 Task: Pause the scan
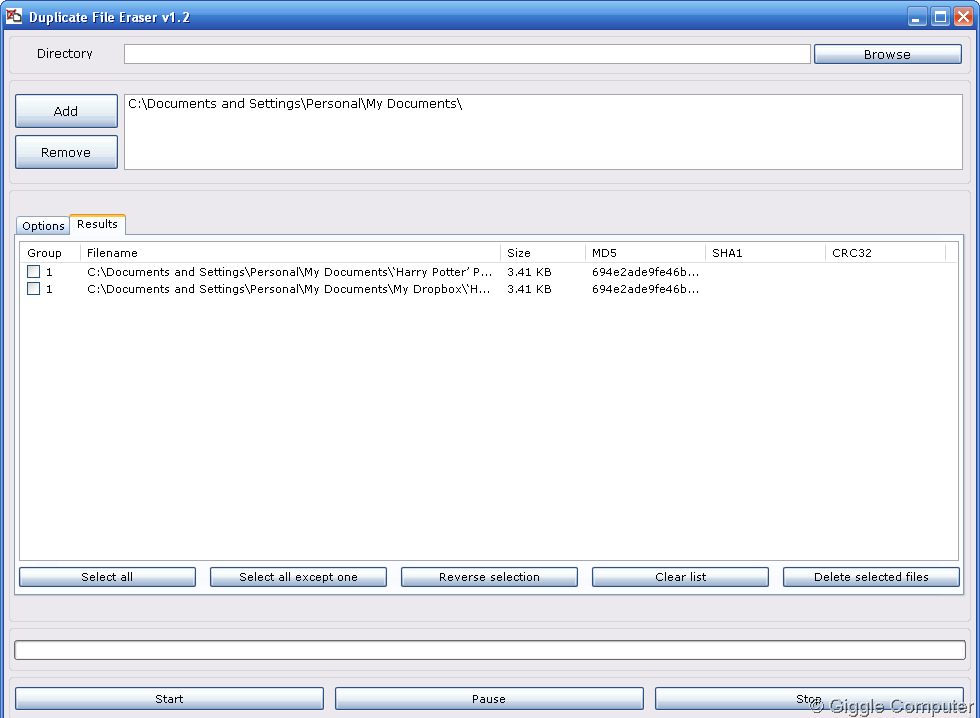(489, 699)
